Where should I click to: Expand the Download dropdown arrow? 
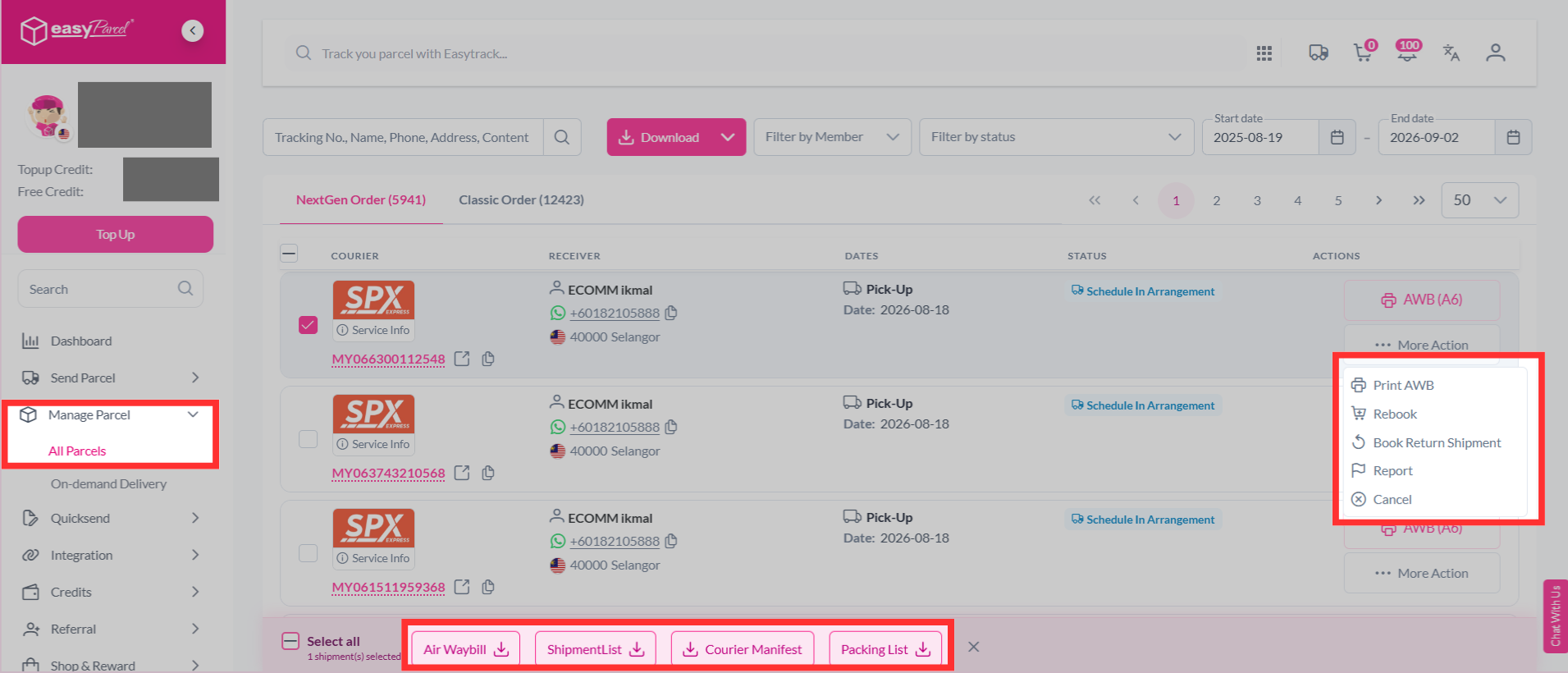coord(728,137)
